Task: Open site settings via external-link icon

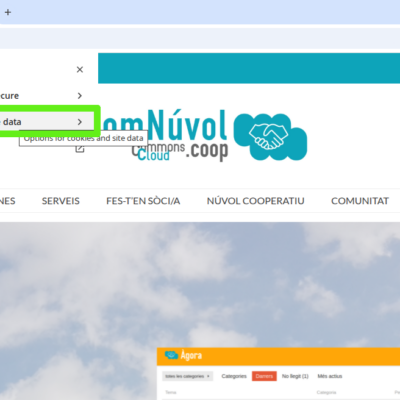Action: click(x=80, y=149)
